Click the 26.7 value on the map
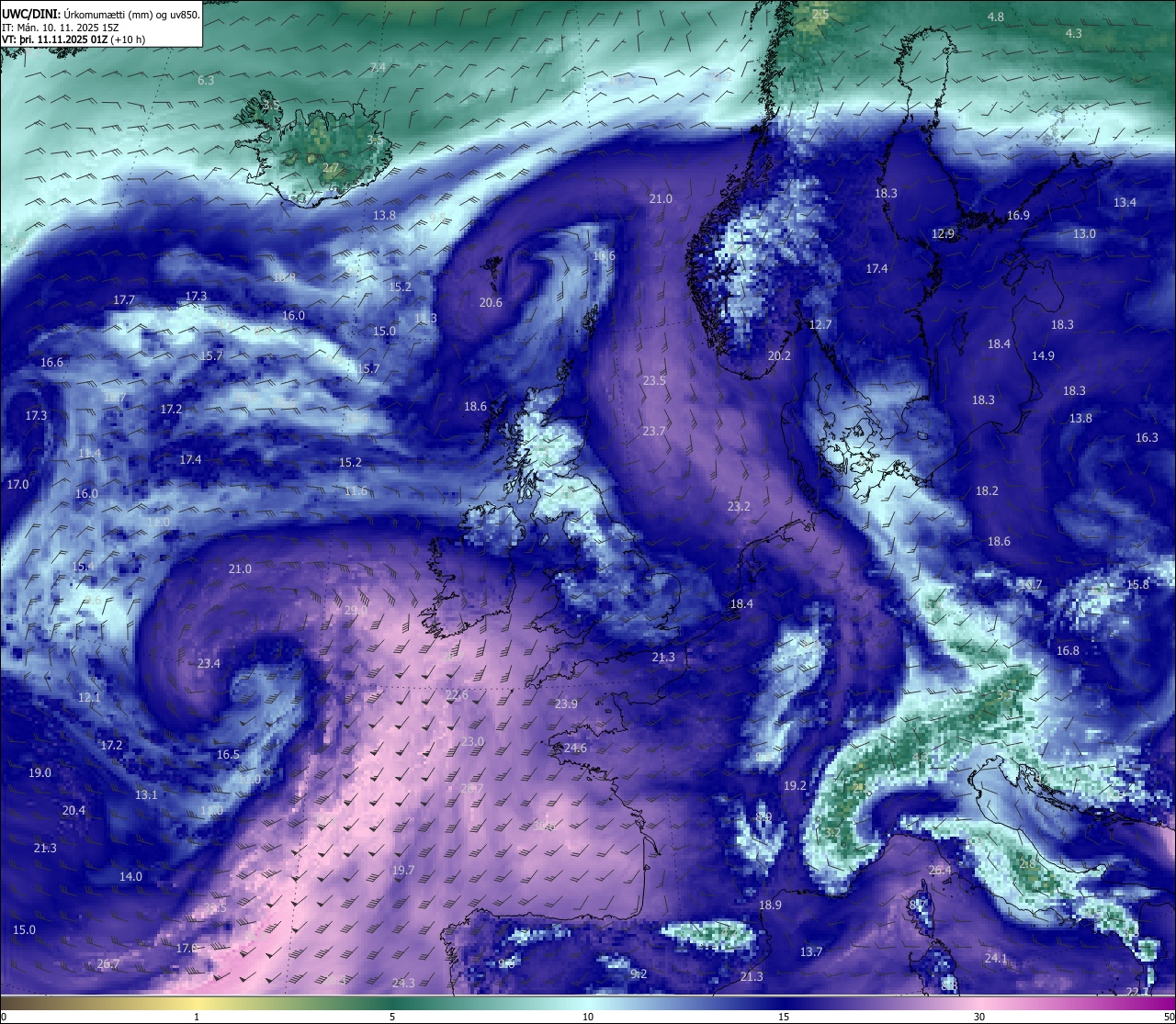 click(x=107, y=963)
